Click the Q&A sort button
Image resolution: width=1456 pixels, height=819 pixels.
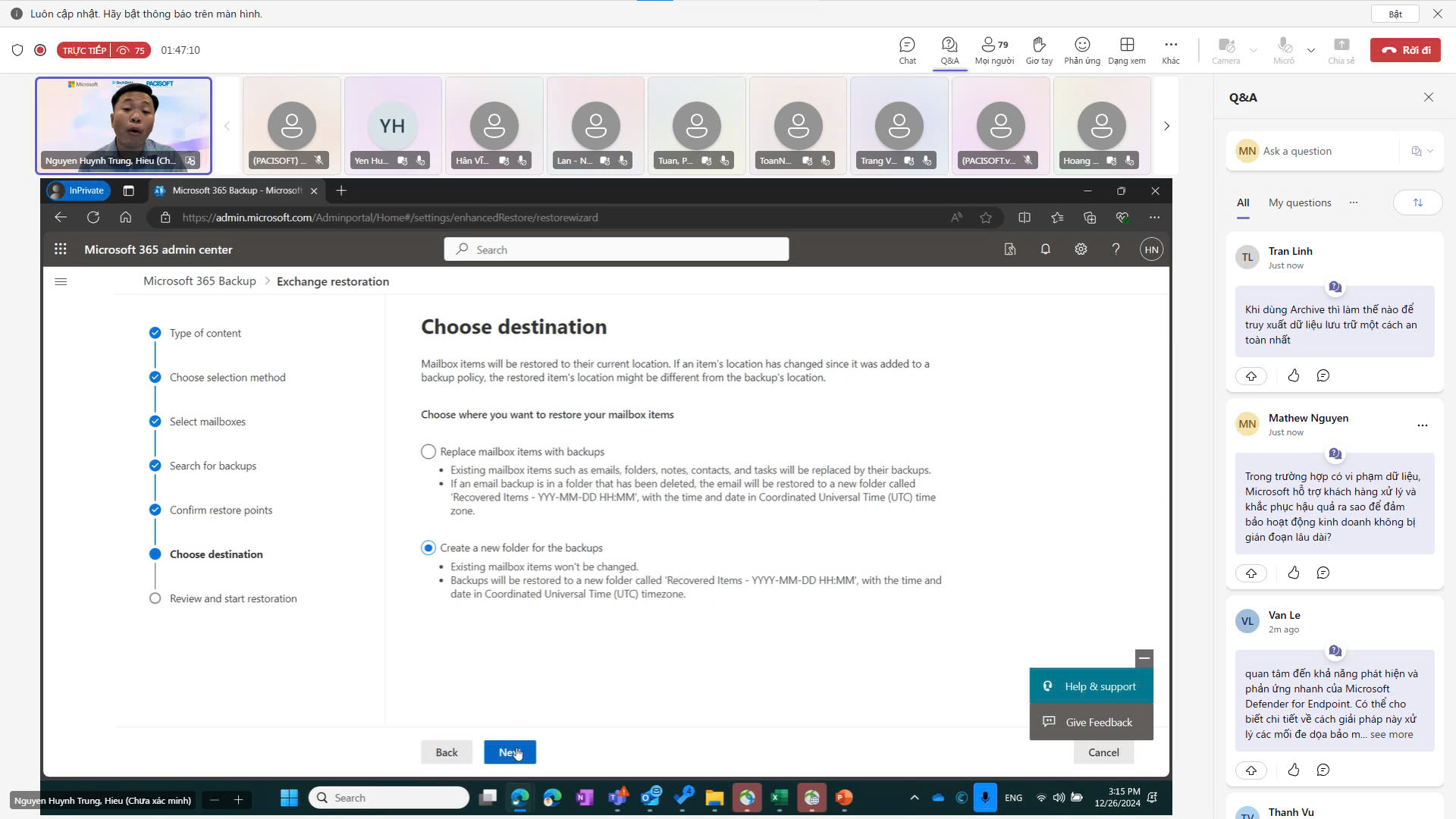pyautogui.click(x=1417, y=202)
